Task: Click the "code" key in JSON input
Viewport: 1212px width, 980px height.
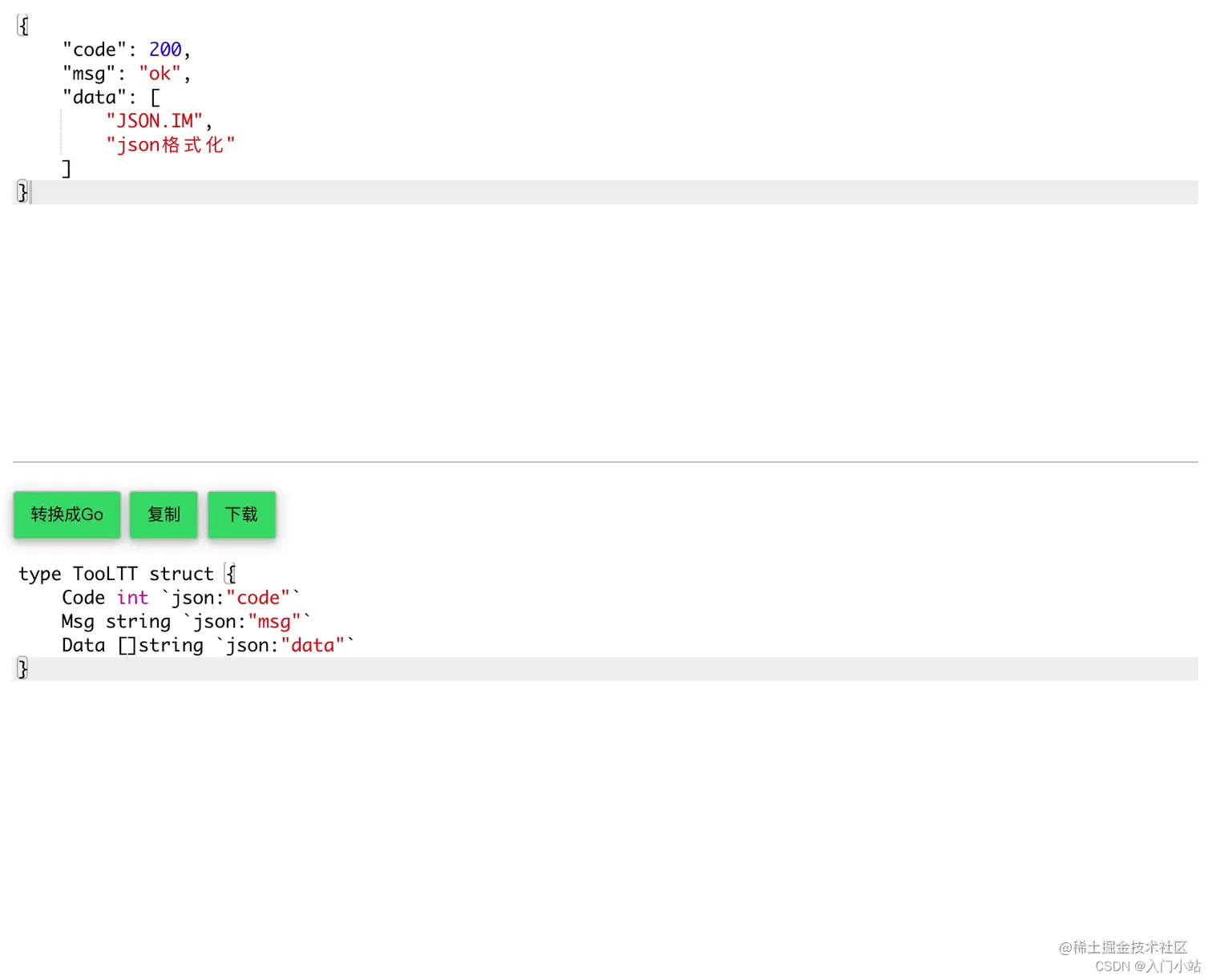Action: click(x=95, y=50)
